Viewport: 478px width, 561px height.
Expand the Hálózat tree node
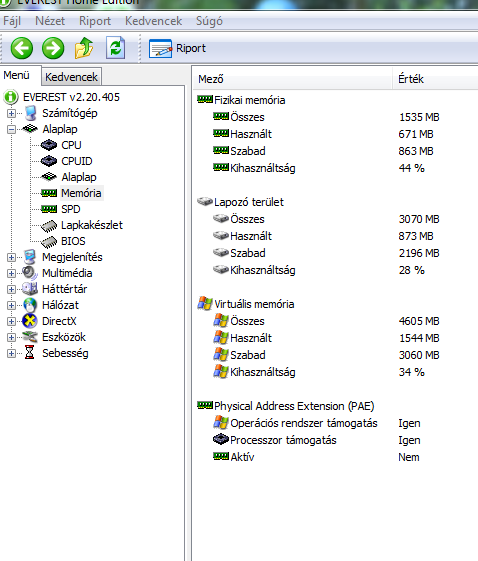11,305
